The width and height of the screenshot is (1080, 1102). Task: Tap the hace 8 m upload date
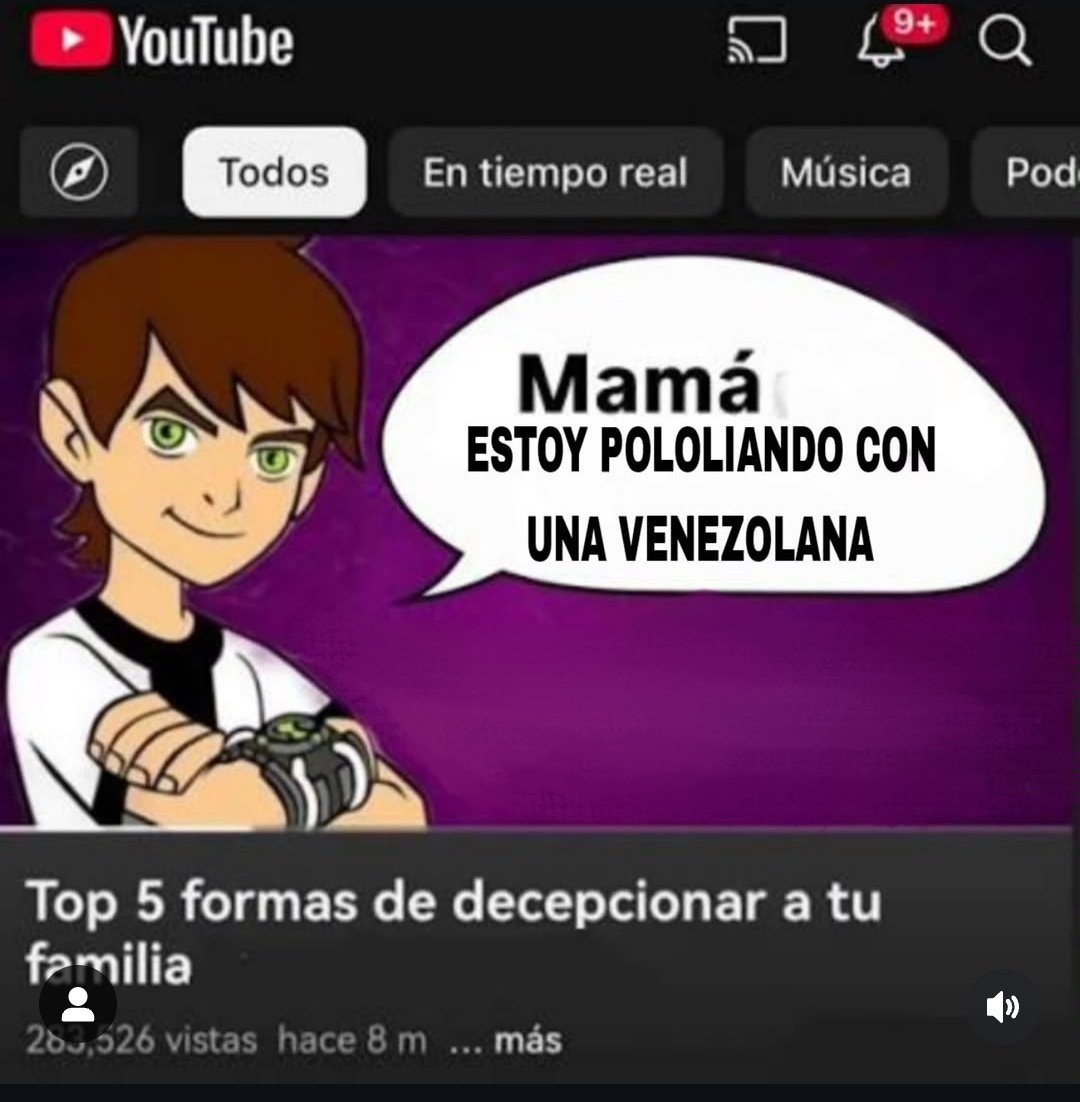pos(352,1041)
